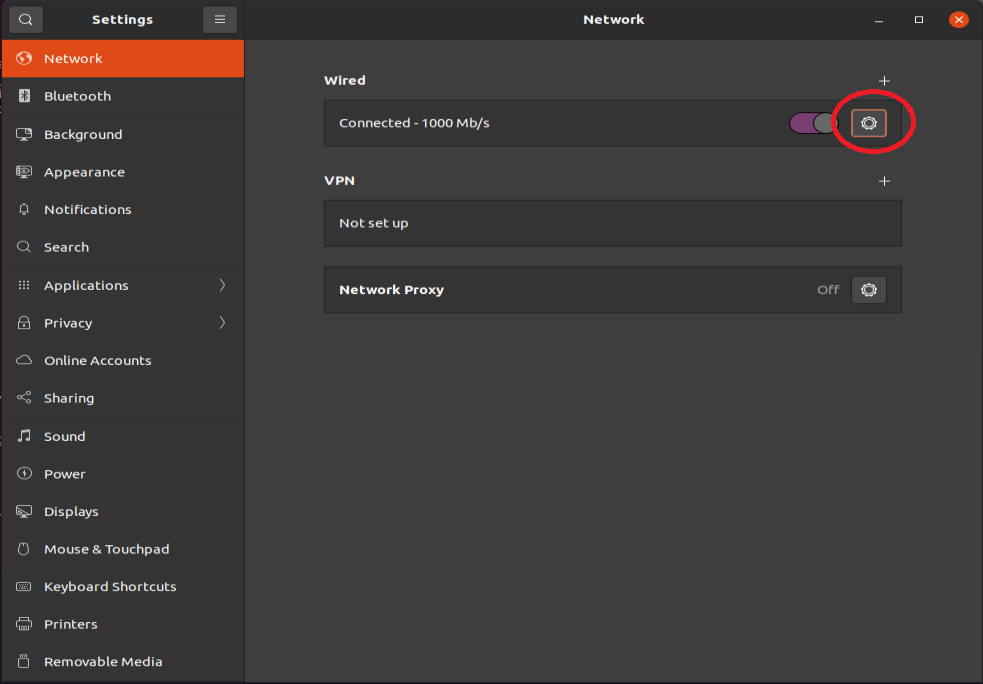This screenshot has width=983, height=684.
Task: Open the hamburger menu in Settings header
Action: [219, 19]
